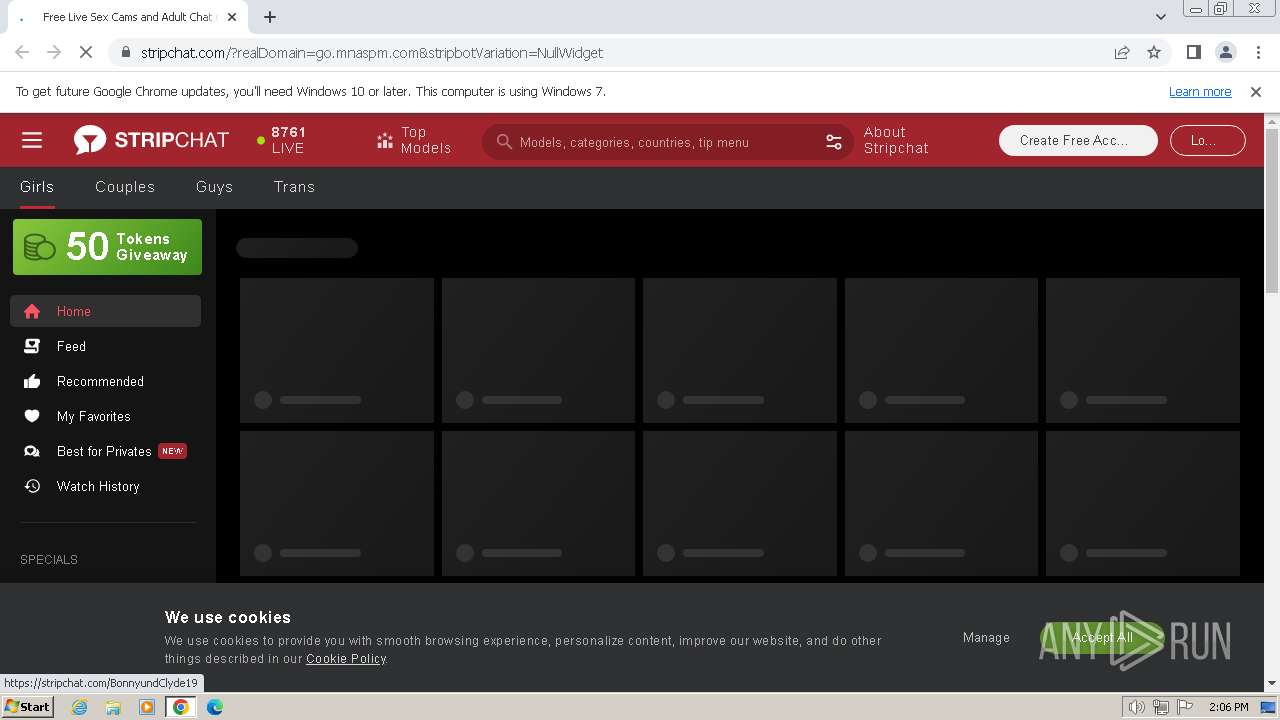The width and height of the screenshot is (1280, 720).
Task: Click the Stripchat logo
Action: pyautogui.click(x=151, y=140)
